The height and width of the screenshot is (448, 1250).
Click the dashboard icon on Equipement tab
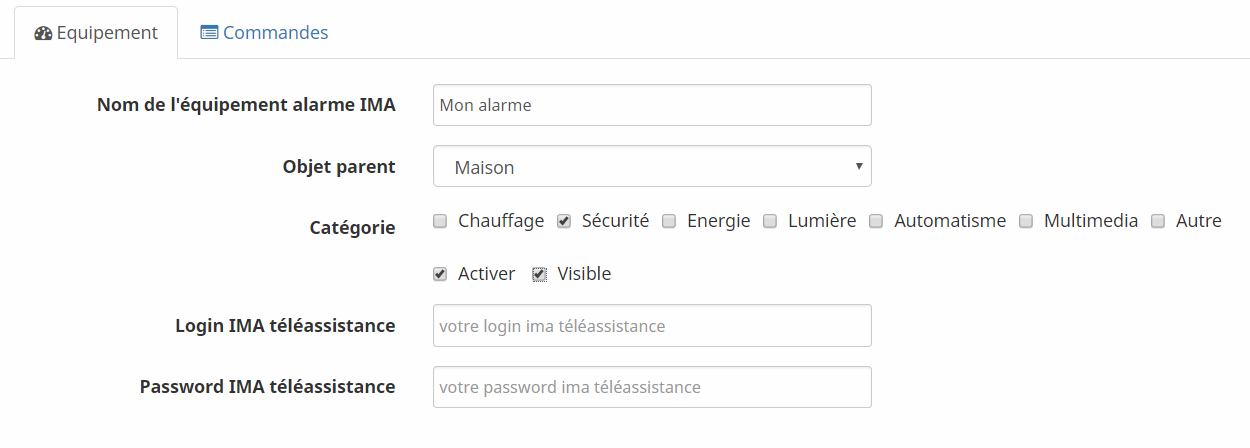[43, 33]
